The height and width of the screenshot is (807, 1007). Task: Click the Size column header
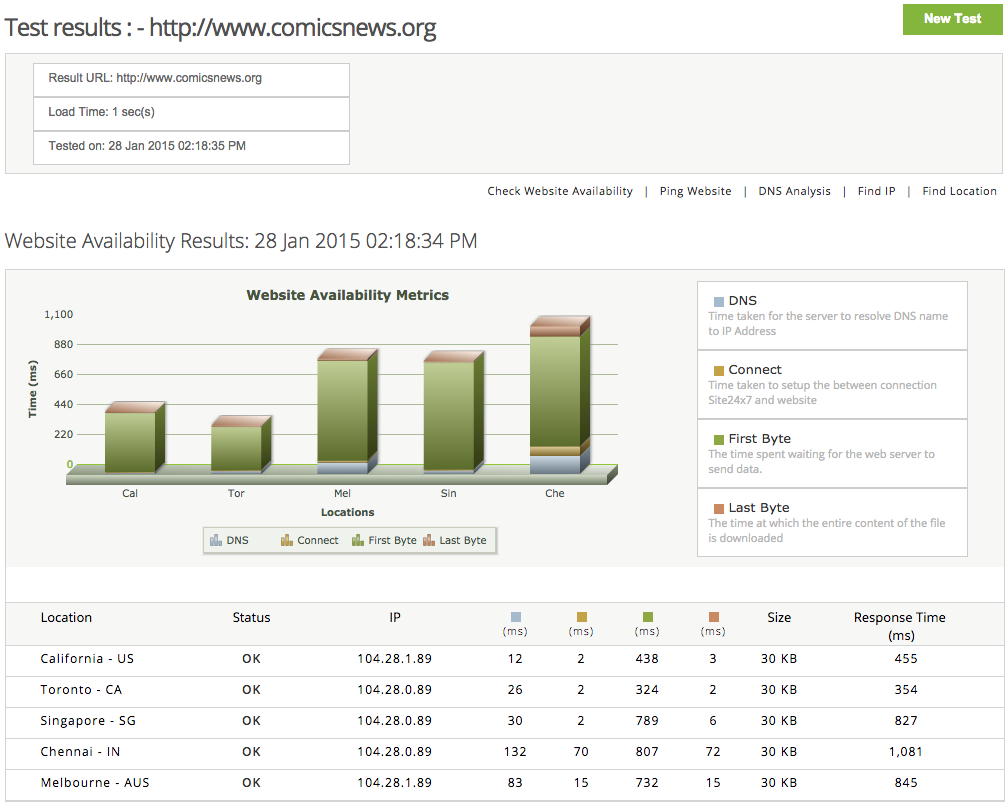(x=779, y=618)
